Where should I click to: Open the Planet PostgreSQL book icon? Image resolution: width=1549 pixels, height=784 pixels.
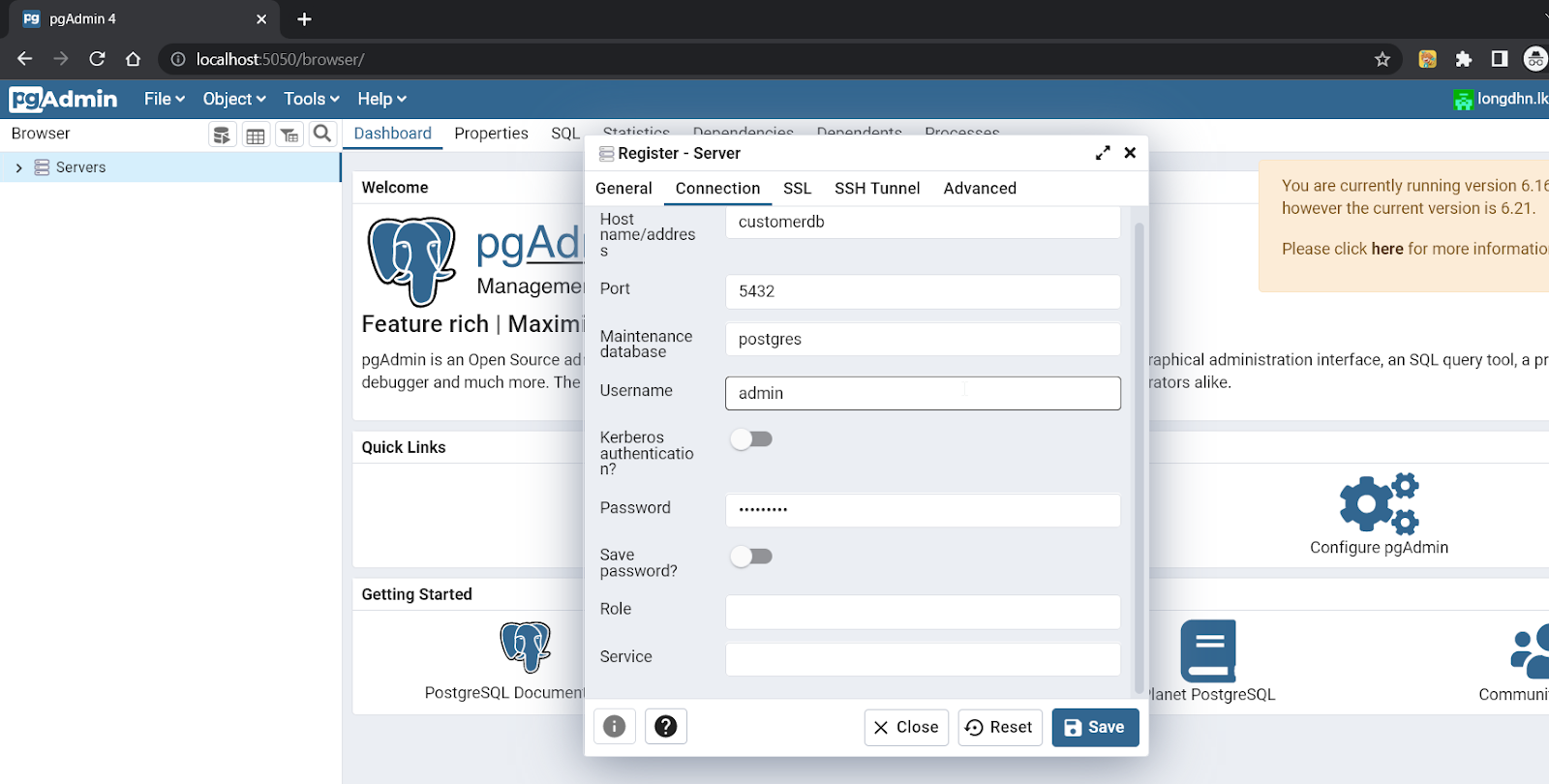pyautogui.click(x=1208, y=650)
